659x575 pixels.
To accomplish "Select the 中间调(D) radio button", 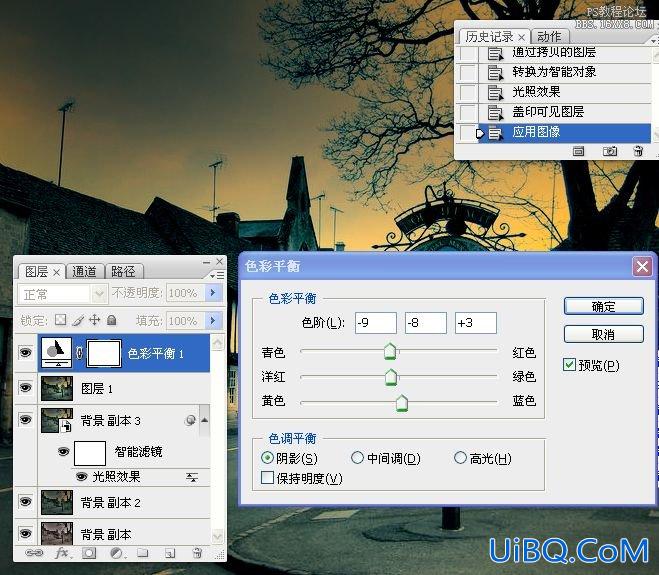I will pos(357,457).
